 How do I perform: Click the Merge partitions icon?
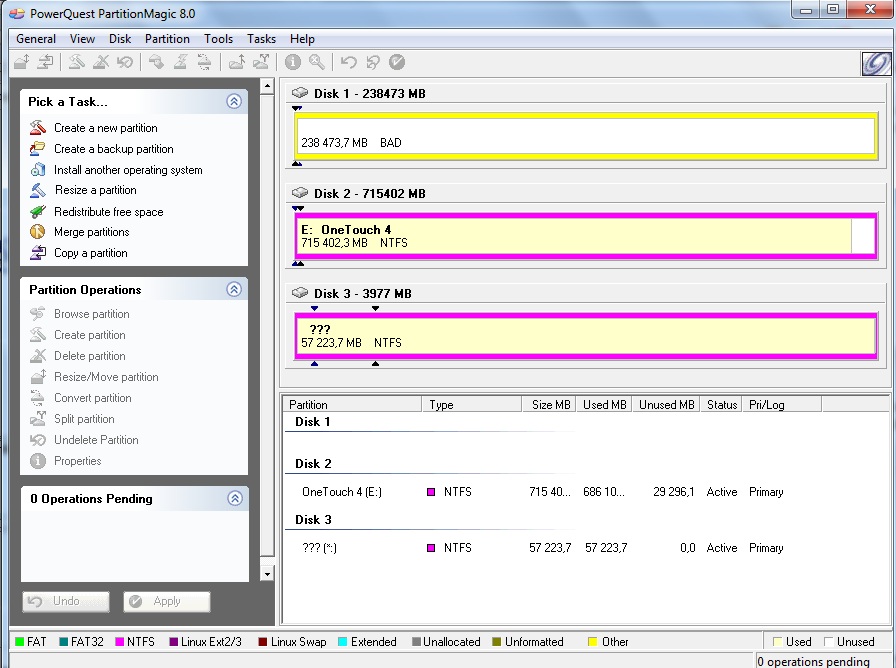coord(38,232)
